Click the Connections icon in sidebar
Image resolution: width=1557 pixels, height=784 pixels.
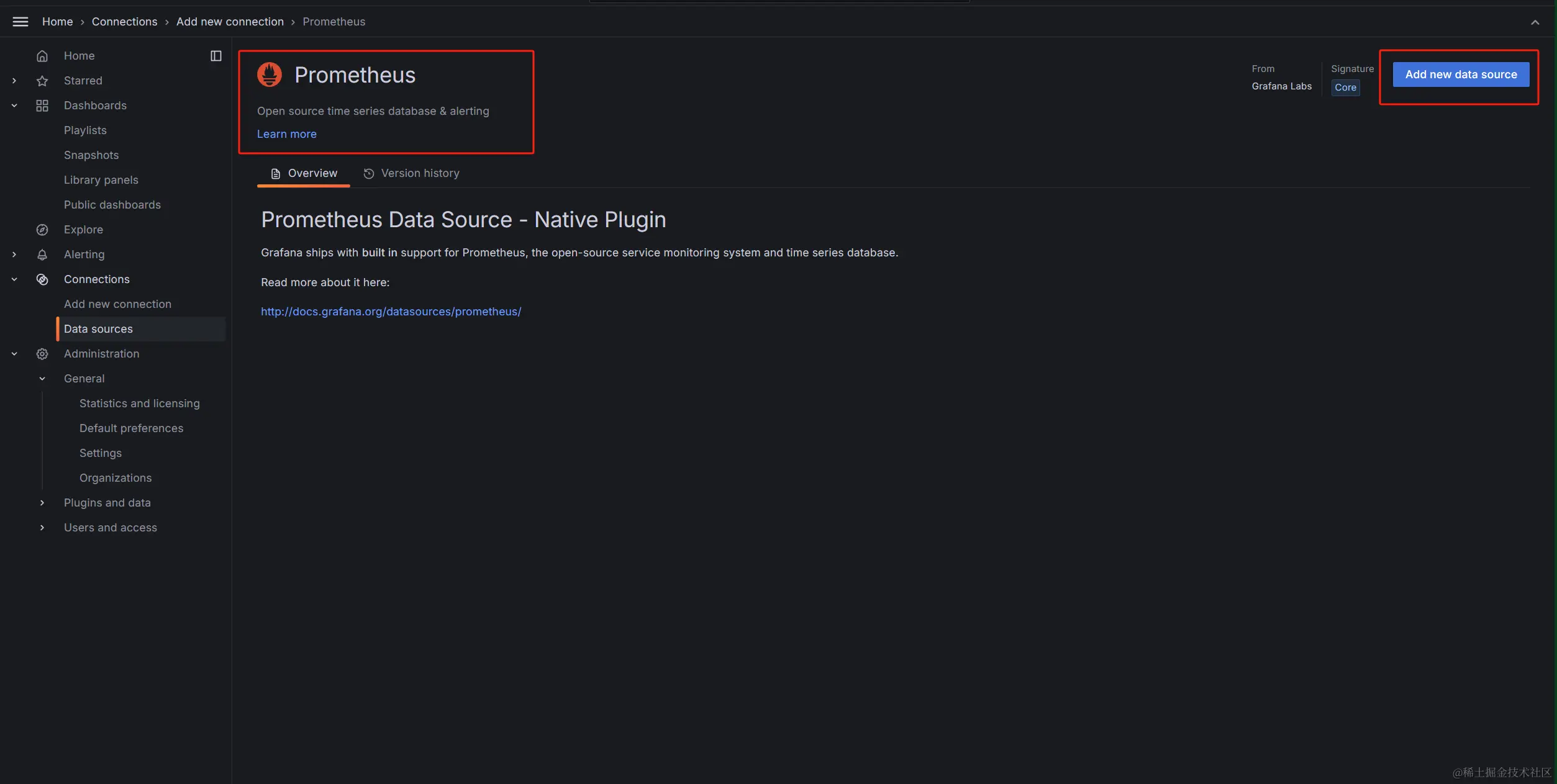42,279
